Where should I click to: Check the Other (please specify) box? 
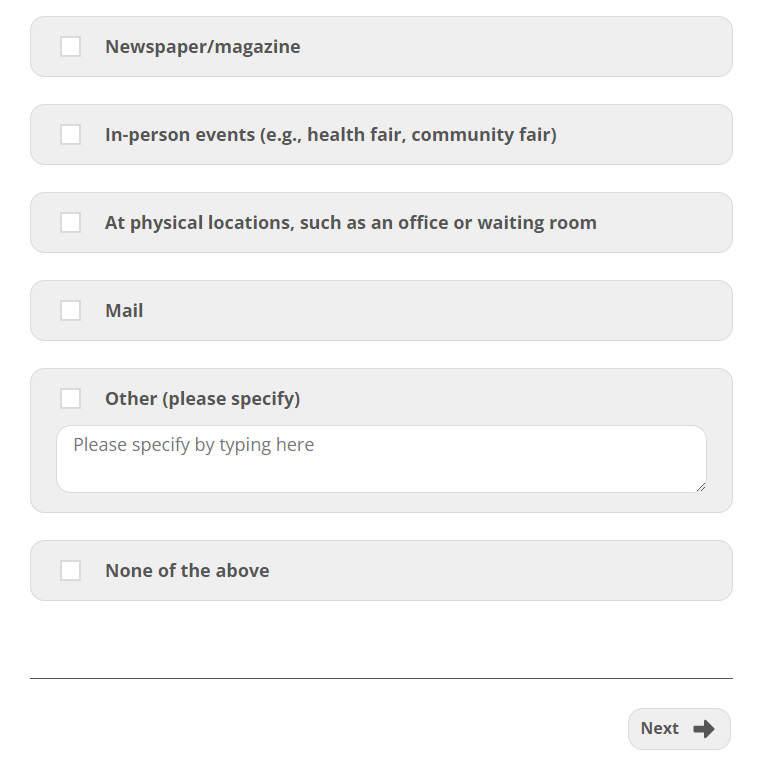70,399
